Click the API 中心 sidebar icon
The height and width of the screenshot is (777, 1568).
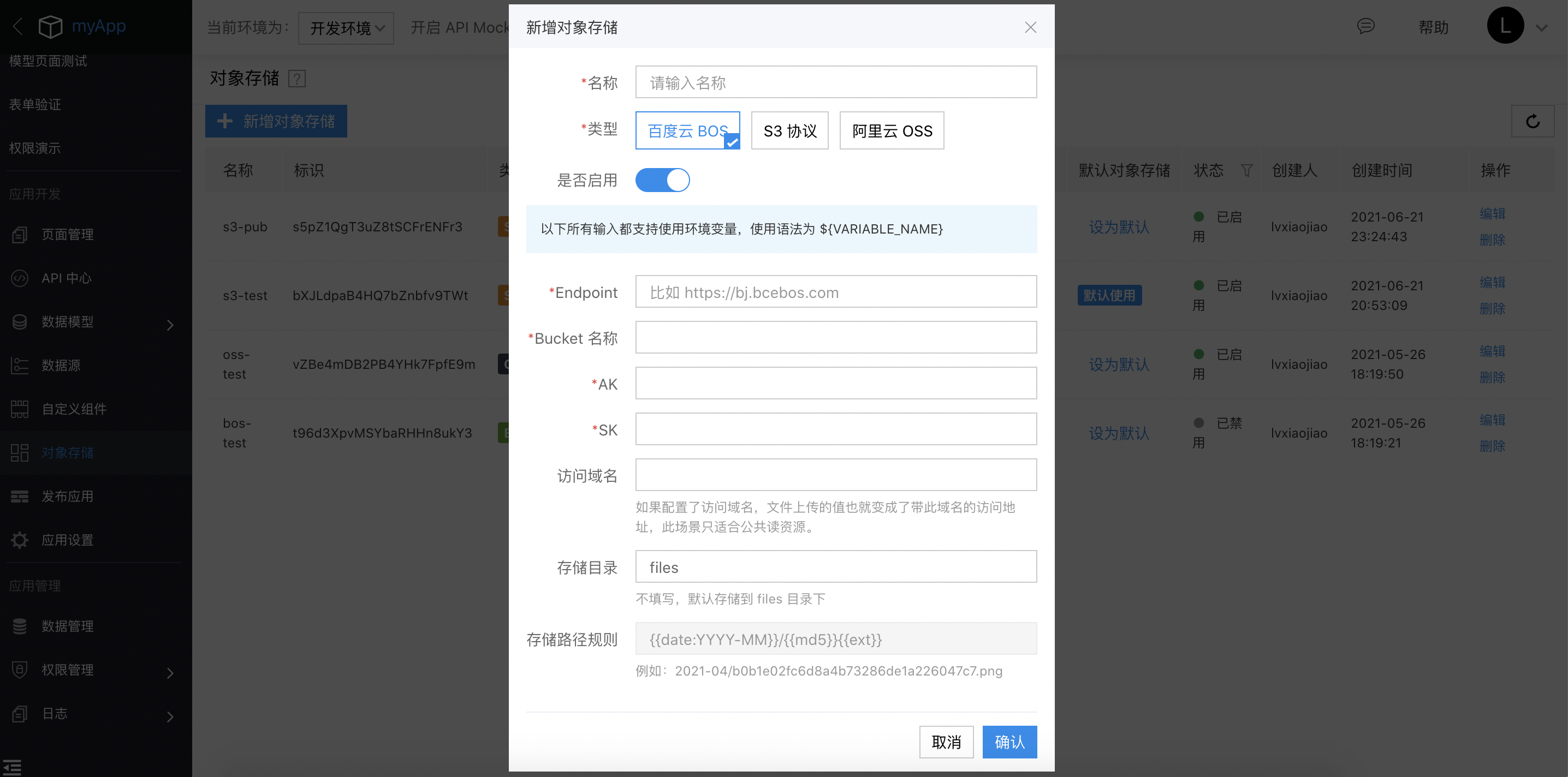coord(20,278)
